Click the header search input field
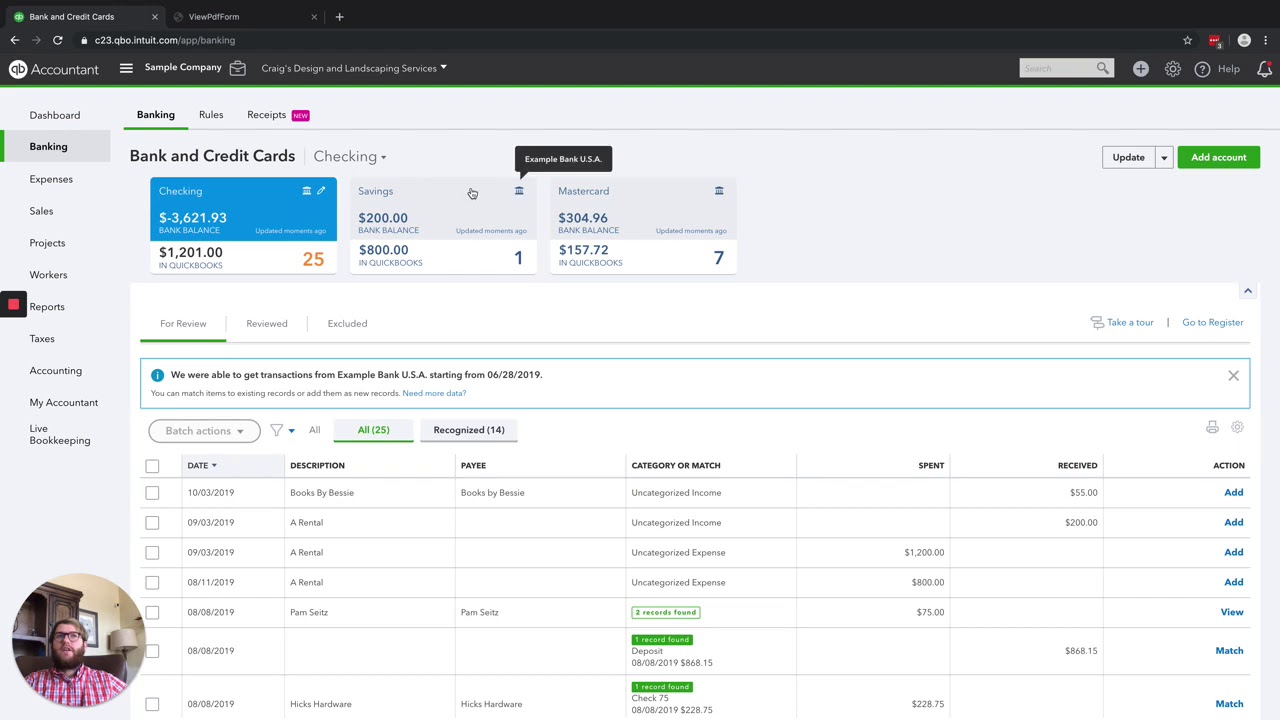The image size is (1280, 720). click(1057, 68)
